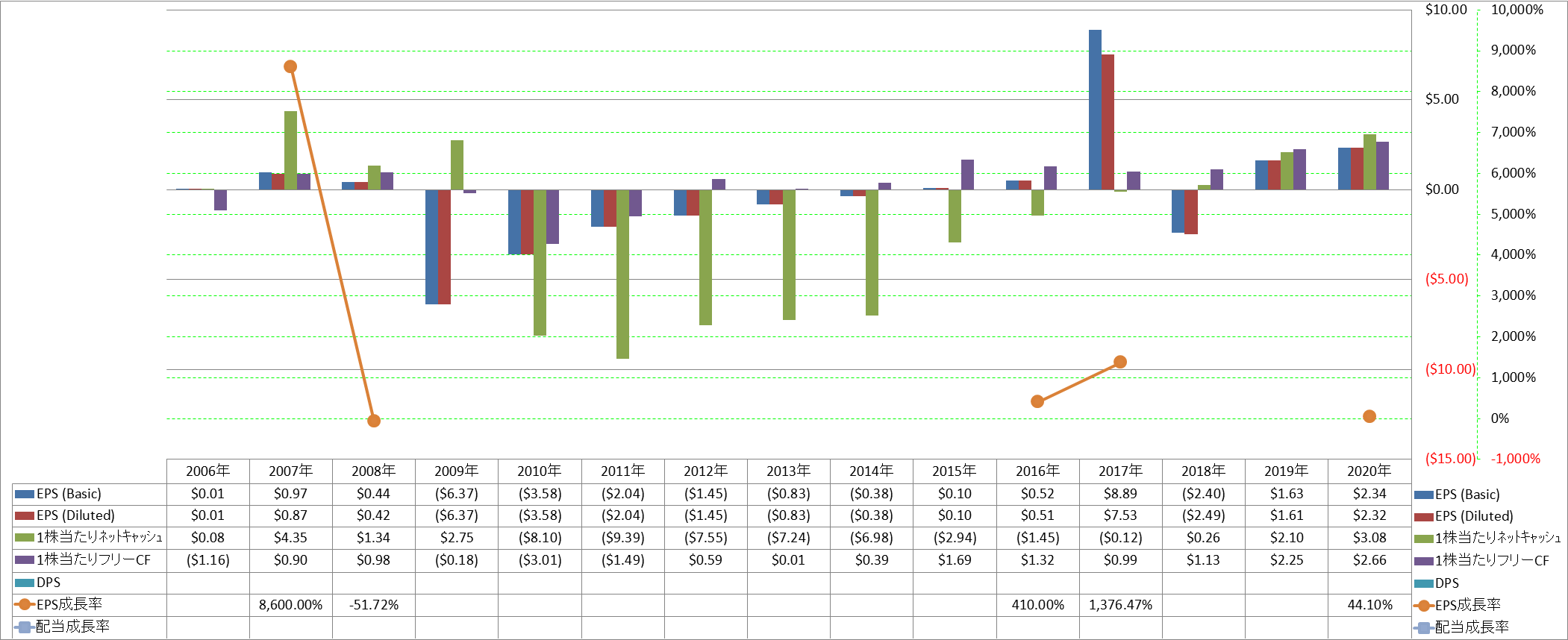Click the 10,000% secondary axis label

point(1517,10)
